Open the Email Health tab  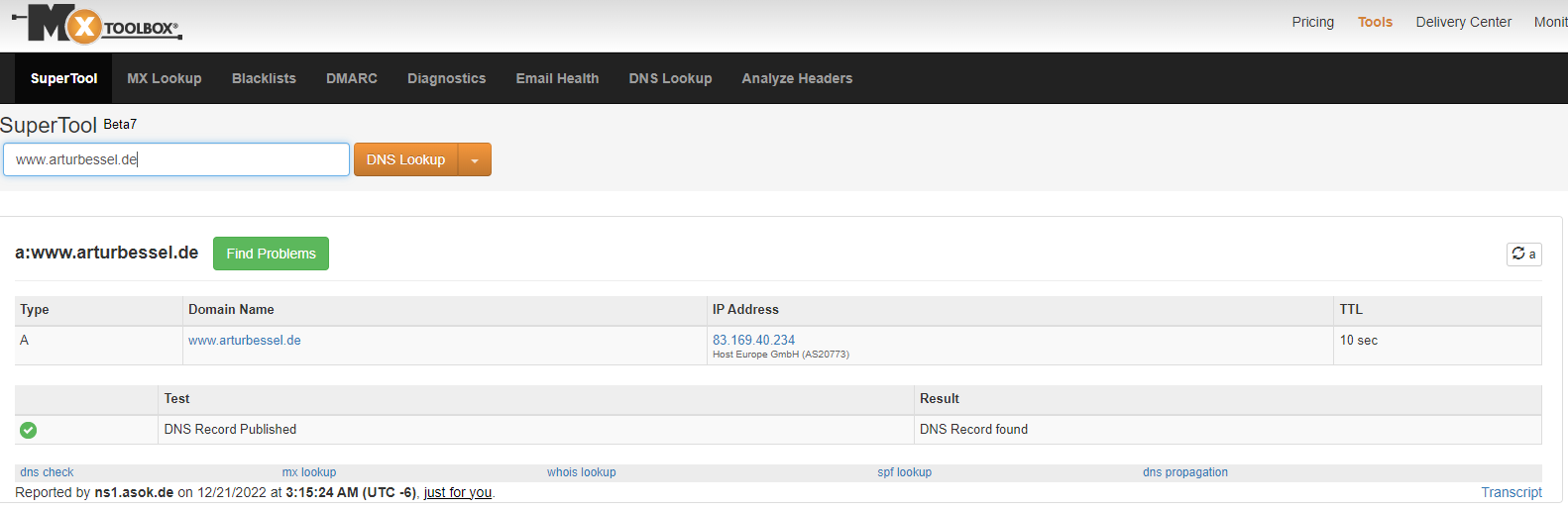tap(557, 78)
